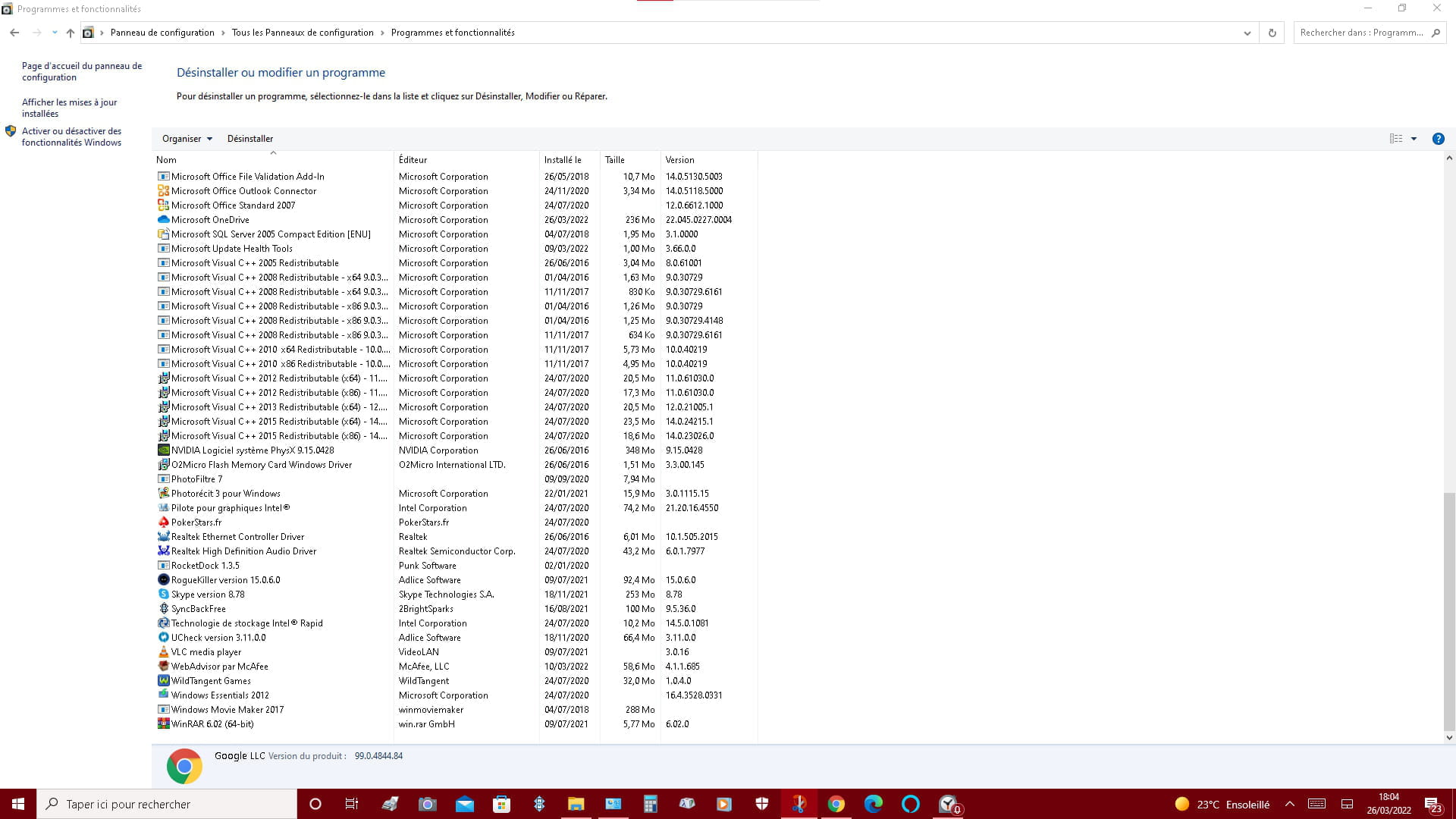Open Activer ou désactiver des fonctionnalités Windows
The height and width of the screenshot is (819, 1456).
(71, 136)
